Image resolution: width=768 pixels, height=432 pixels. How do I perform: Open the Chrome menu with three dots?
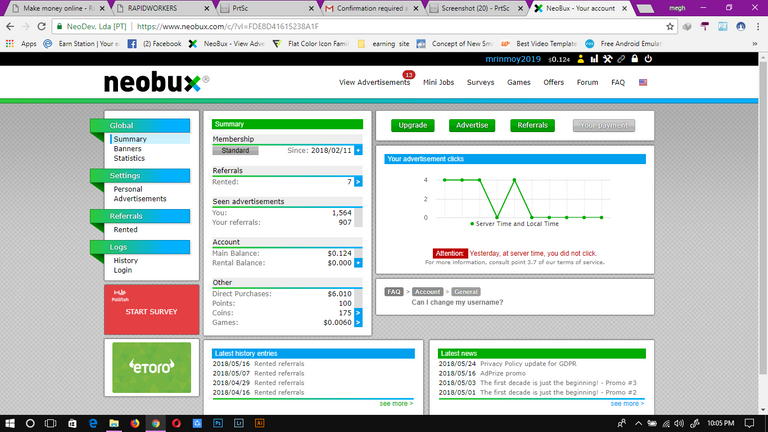tap(758, 26)
